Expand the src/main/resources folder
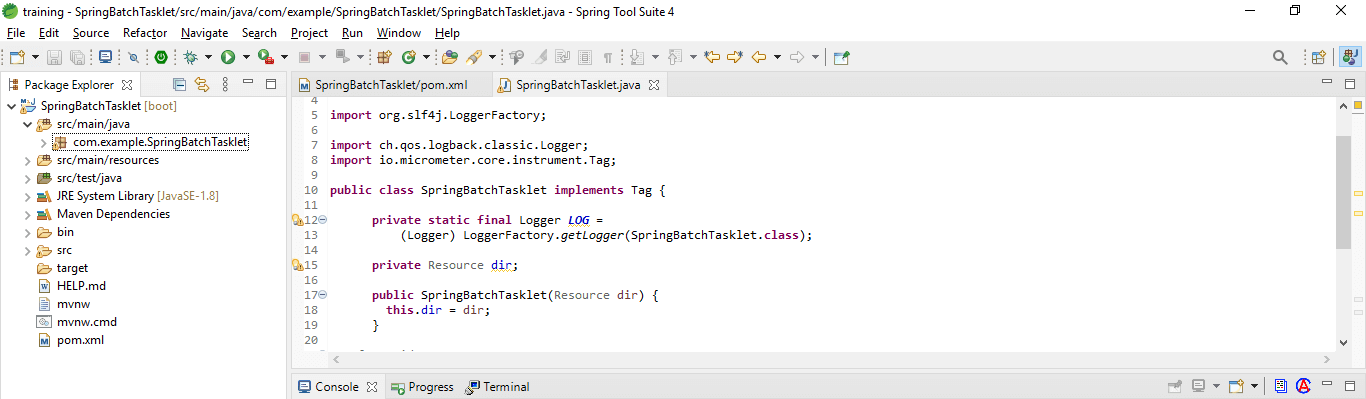The image size is (1366, 399). pos(27,160)
